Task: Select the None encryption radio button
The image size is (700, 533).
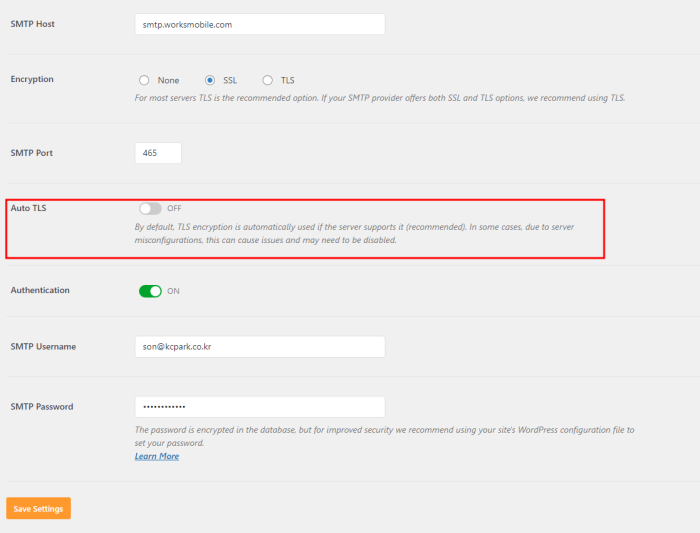Action: pyautogui.click(x=144, y=80)
